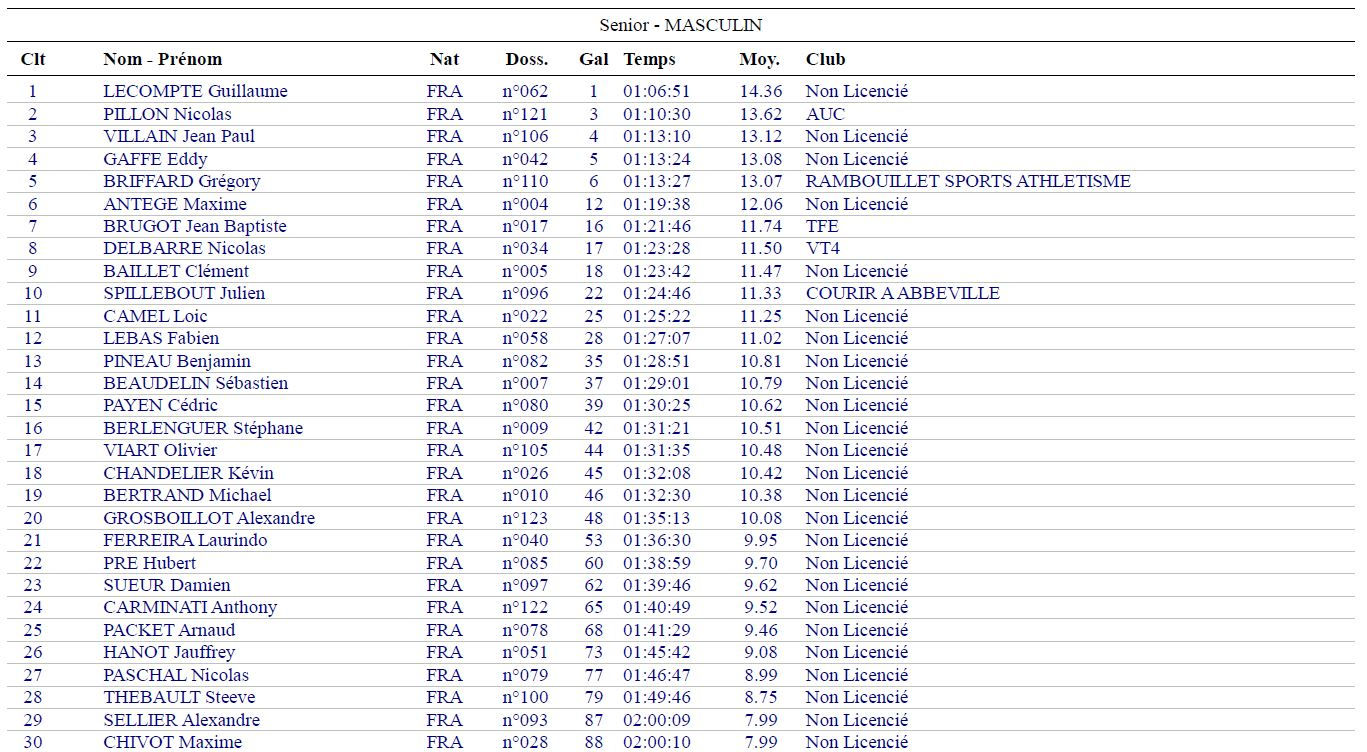Viewport: 1367px width, 752px height.
Task: Click the club COURIR A ABBEVILLE
Action: click(x=903, y=293)
